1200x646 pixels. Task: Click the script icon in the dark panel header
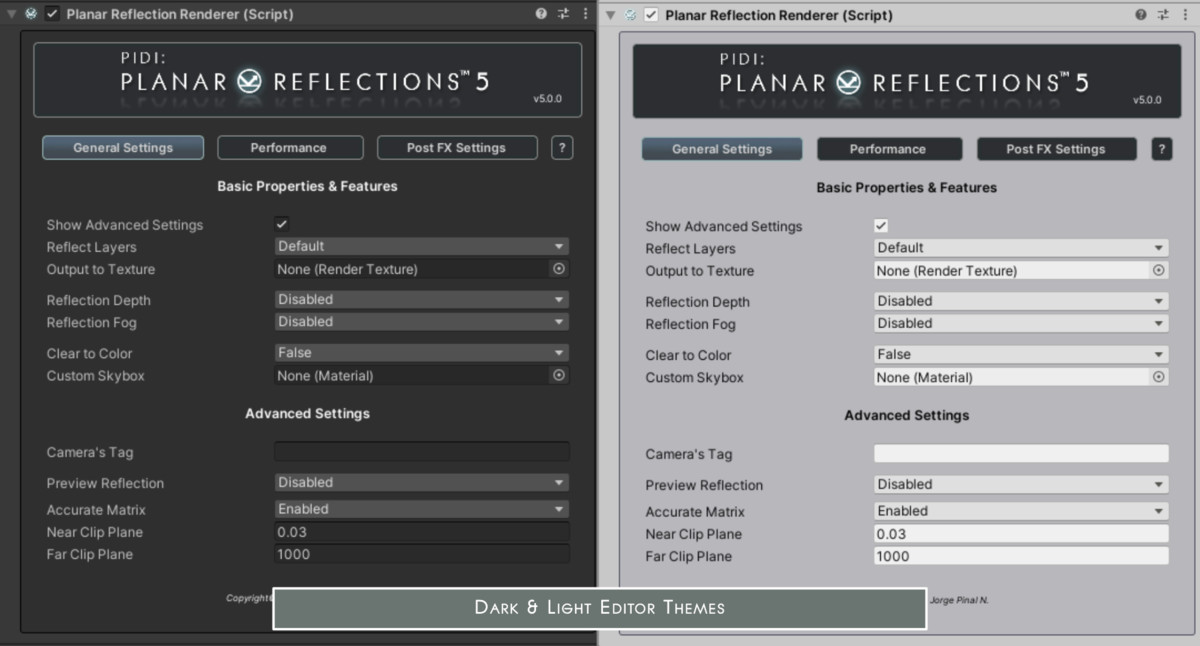[x=31, y=14]
